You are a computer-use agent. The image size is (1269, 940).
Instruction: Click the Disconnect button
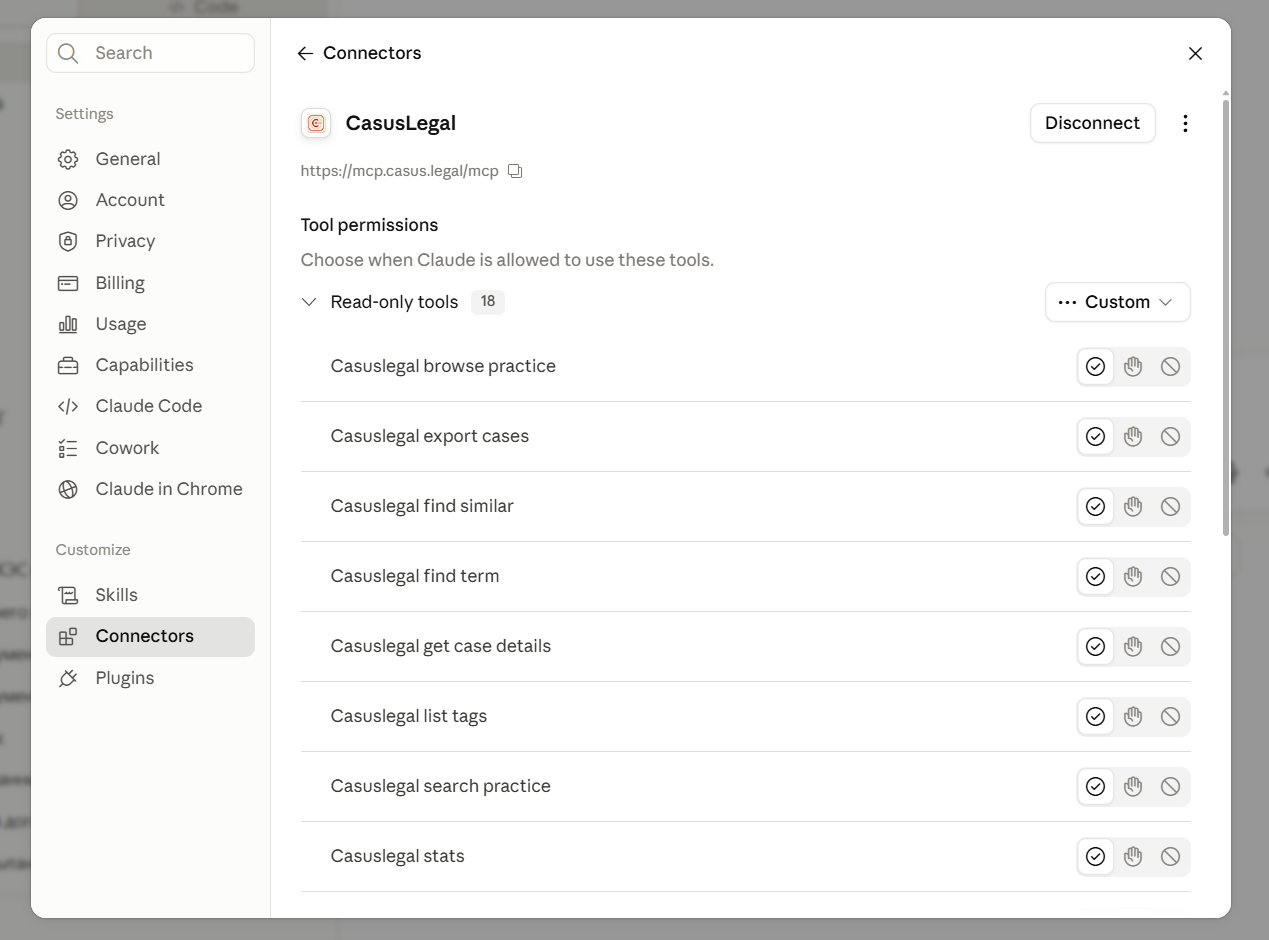(1092, 123)
